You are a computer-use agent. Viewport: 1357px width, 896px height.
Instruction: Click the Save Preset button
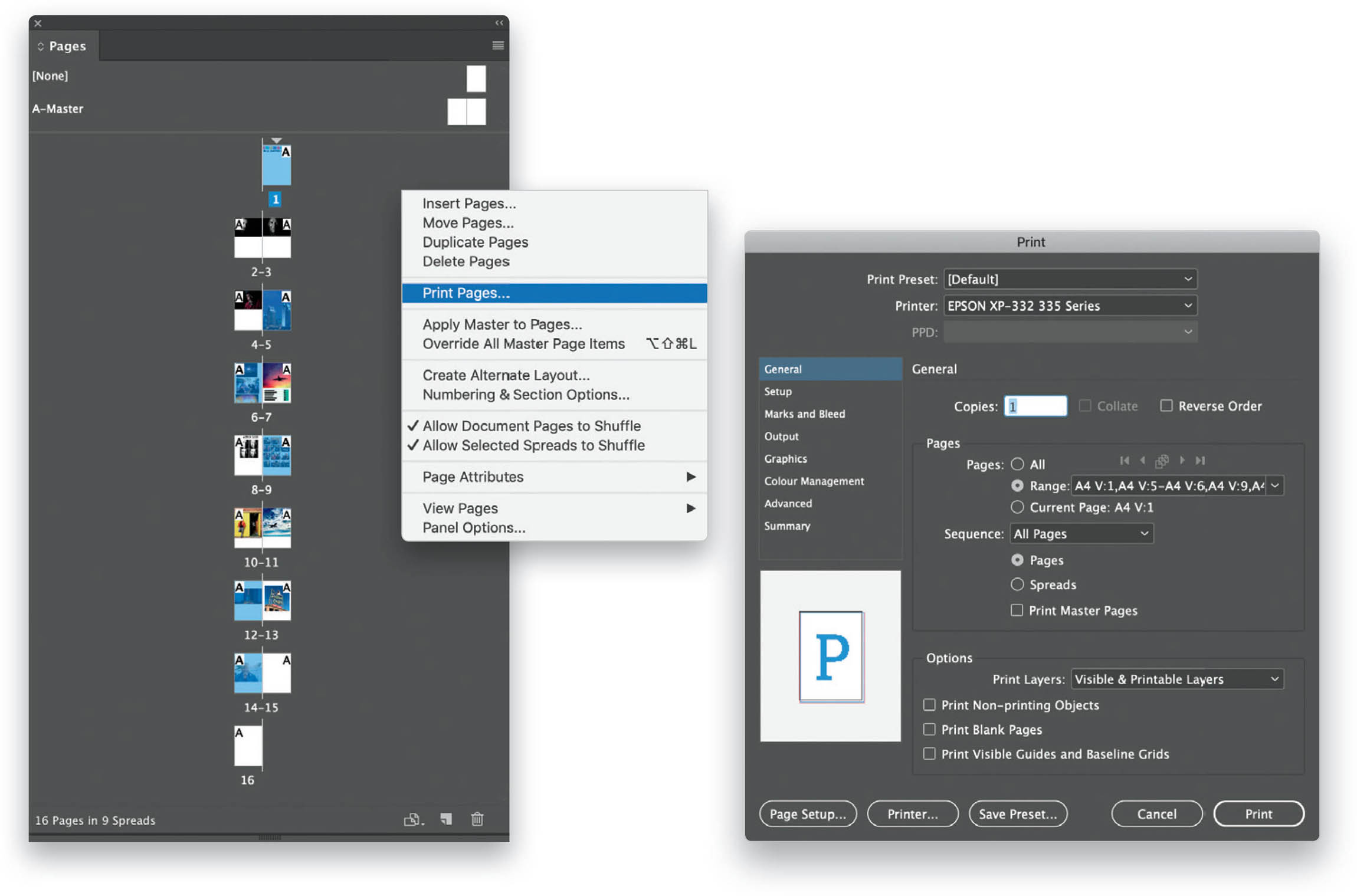(x=1018, y=813)
